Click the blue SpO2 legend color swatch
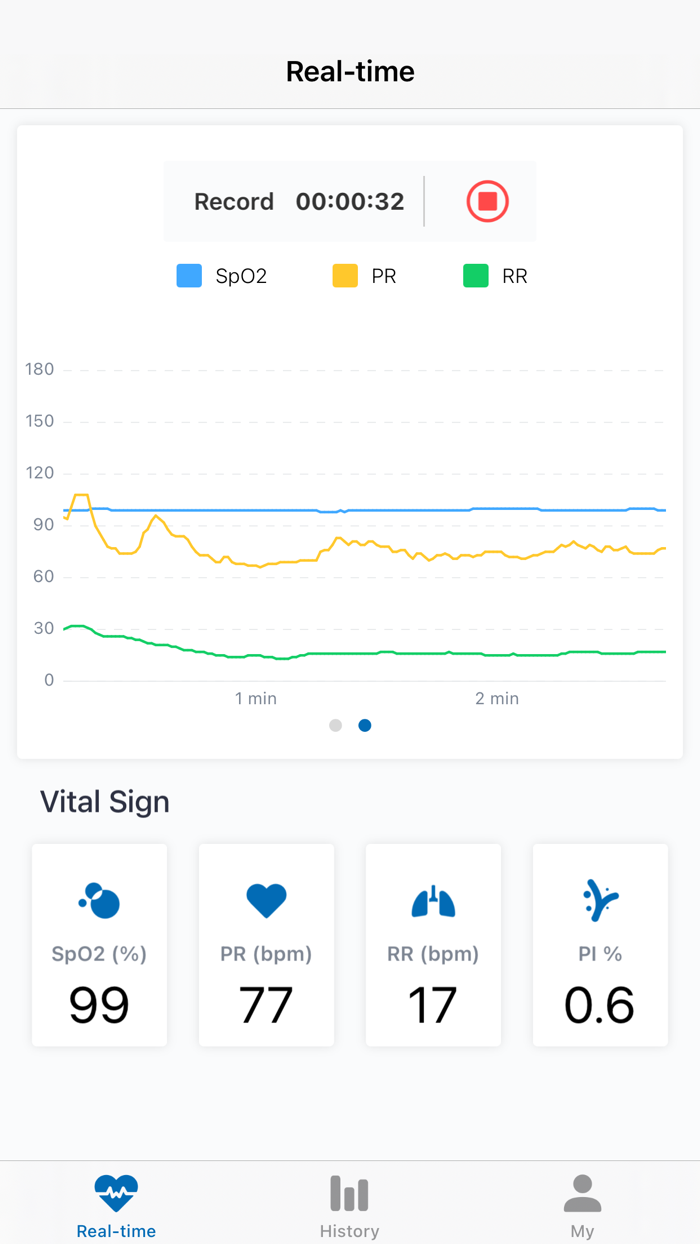Image resolution: width=700 pixels, height=1244 pixels. click(x=189, y=275)
